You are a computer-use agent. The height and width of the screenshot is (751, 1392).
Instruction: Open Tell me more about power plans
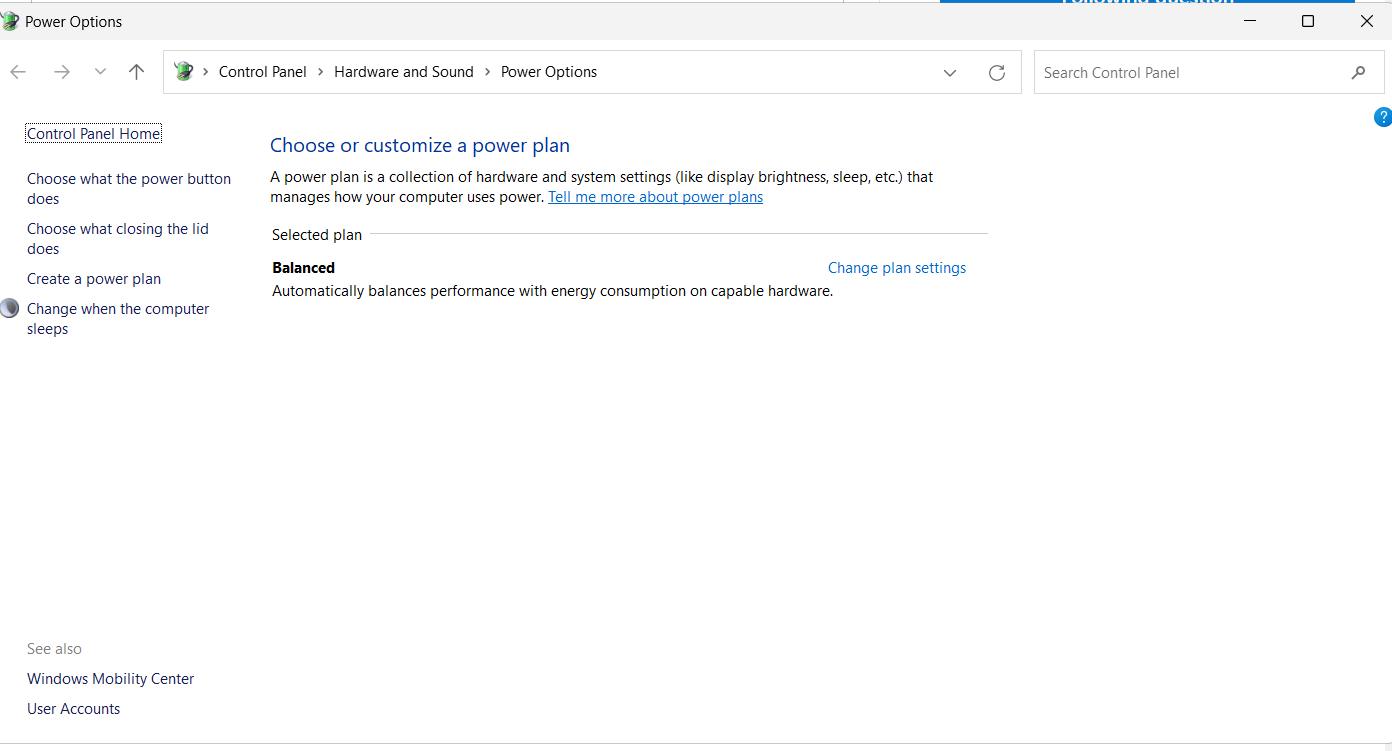click(x=655, y=196)
